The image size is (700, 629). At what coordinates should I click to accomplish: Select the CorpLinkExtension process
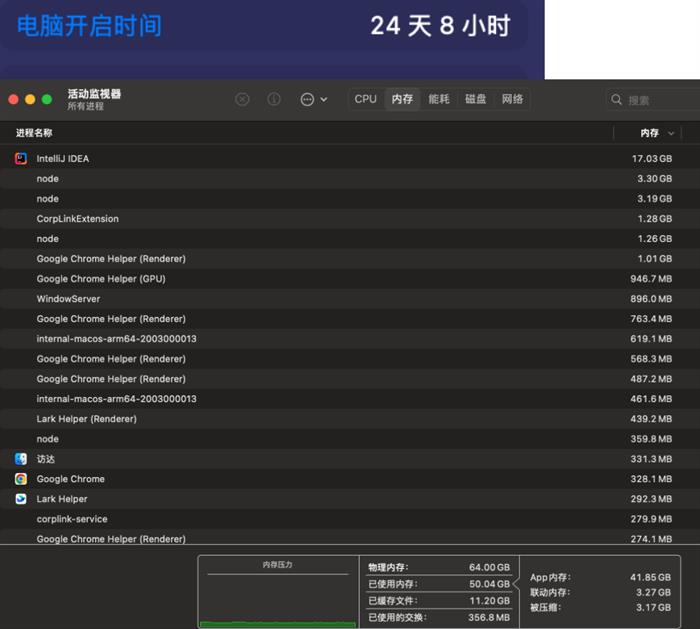[x=350, y=219]
